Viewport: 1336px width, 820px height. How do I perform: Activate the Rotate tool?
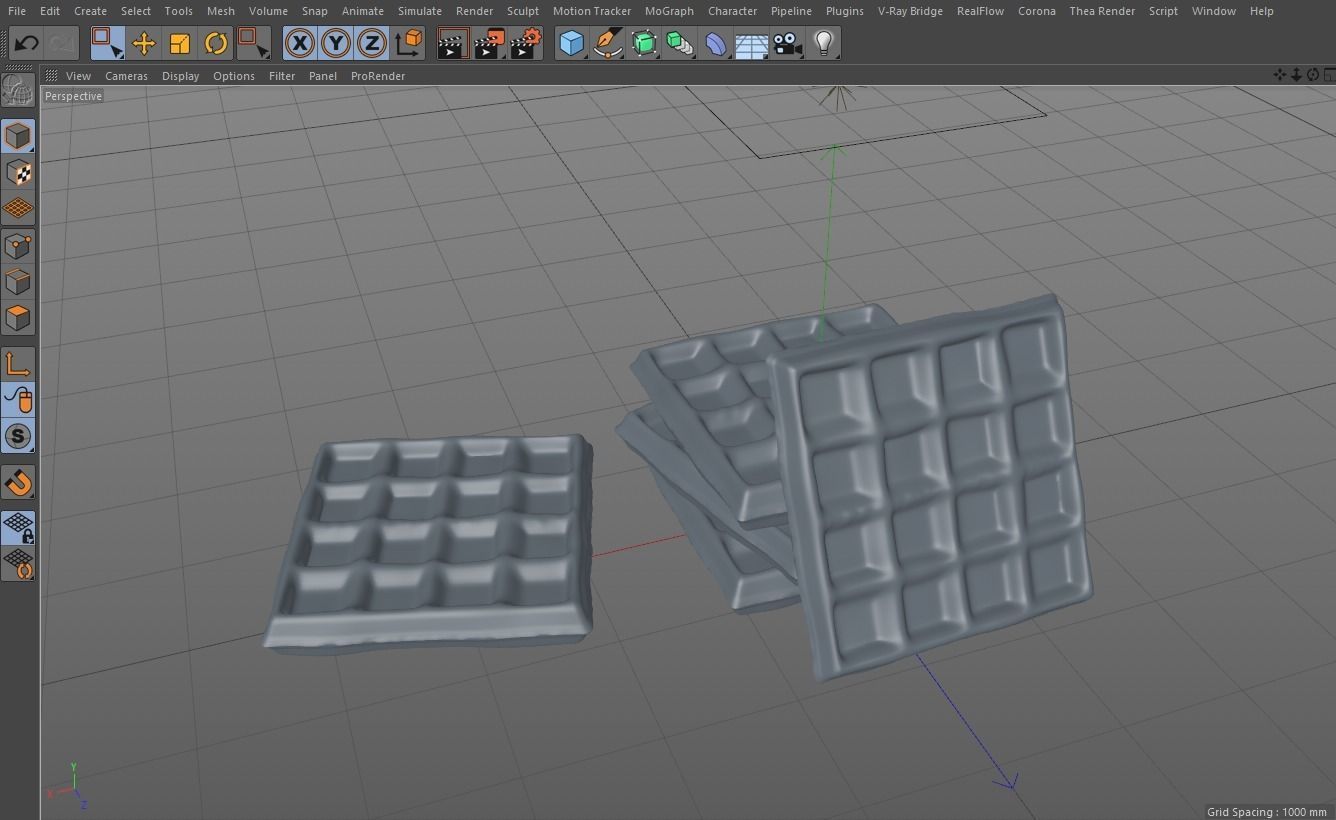click(216, 43)
